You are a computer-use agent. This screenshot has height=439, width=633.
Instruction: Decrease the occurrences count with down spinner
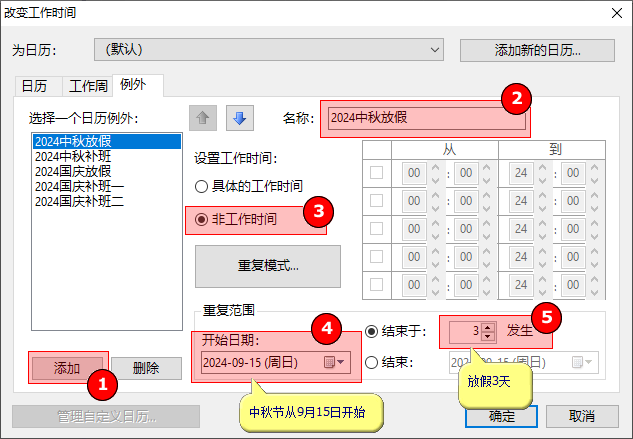point(488,335)
